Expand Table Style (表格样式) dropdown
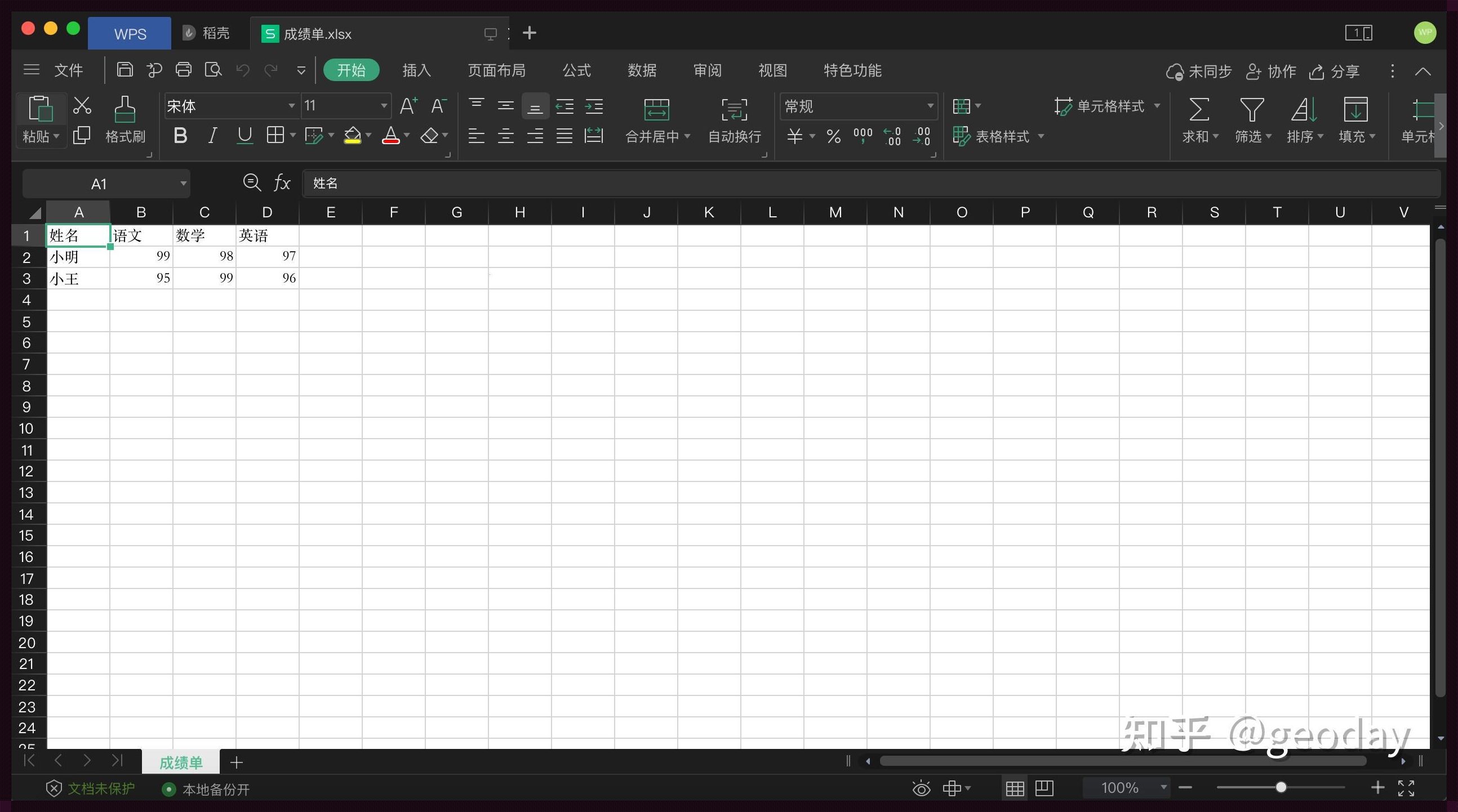Viewport: 1458px width, 812px height. point(1041,136)
